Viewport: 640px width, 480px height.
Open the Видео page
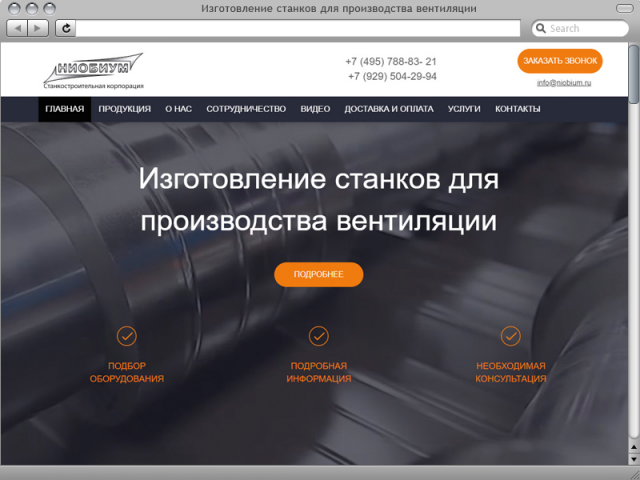[x=315, y=109]
